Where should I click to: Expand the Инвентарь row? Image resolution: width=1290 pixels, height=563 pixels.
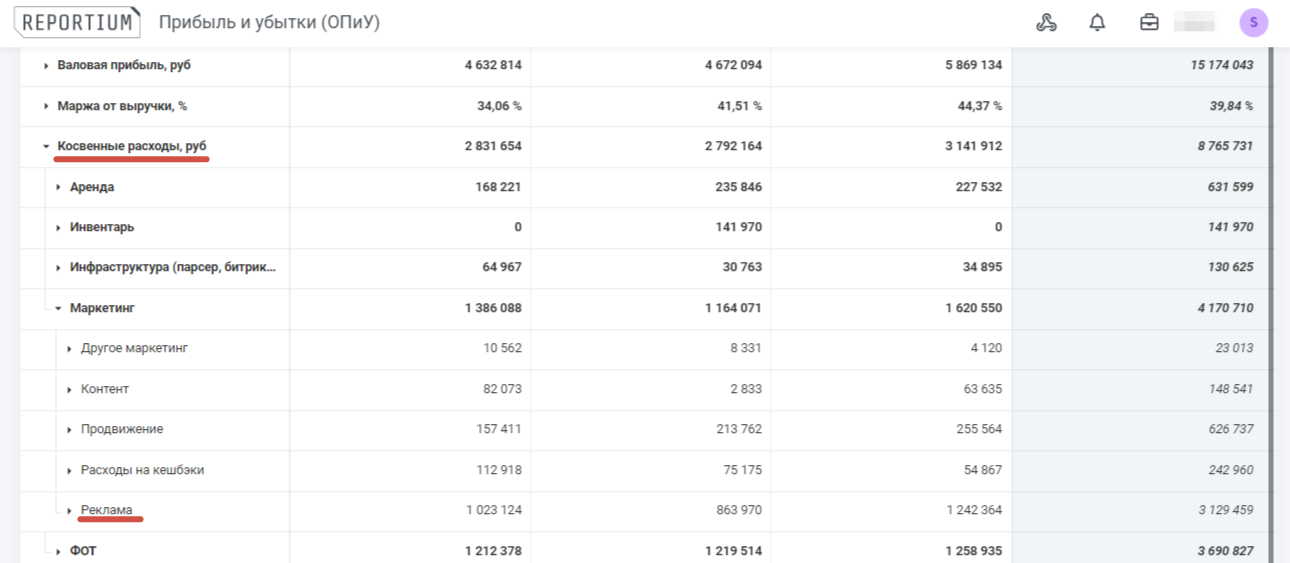coord(59,228)
